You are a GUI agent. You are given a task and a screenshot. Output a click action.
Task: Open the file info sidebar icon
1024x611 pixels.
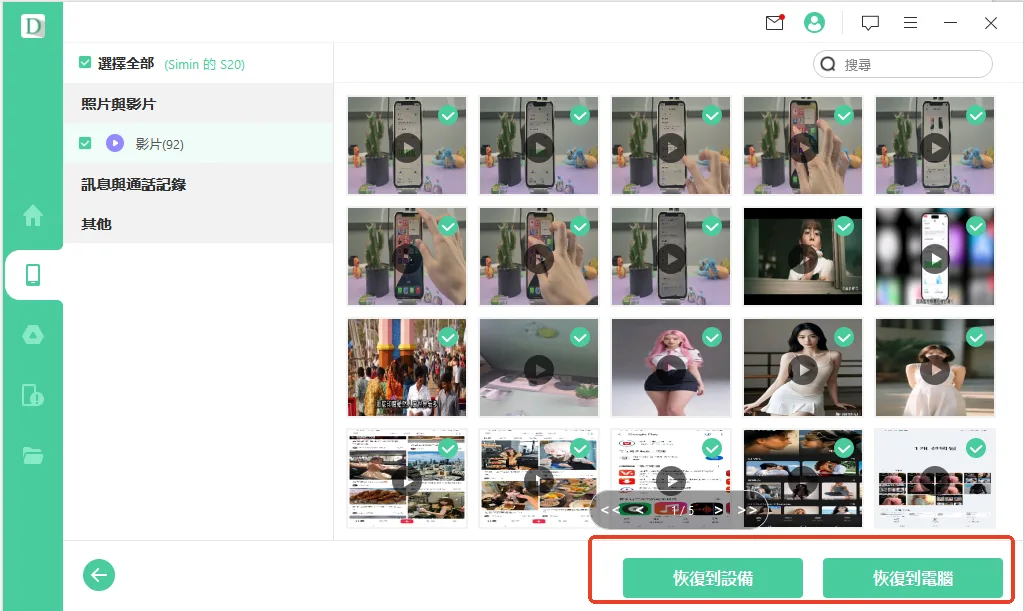(x=33, y=395)
